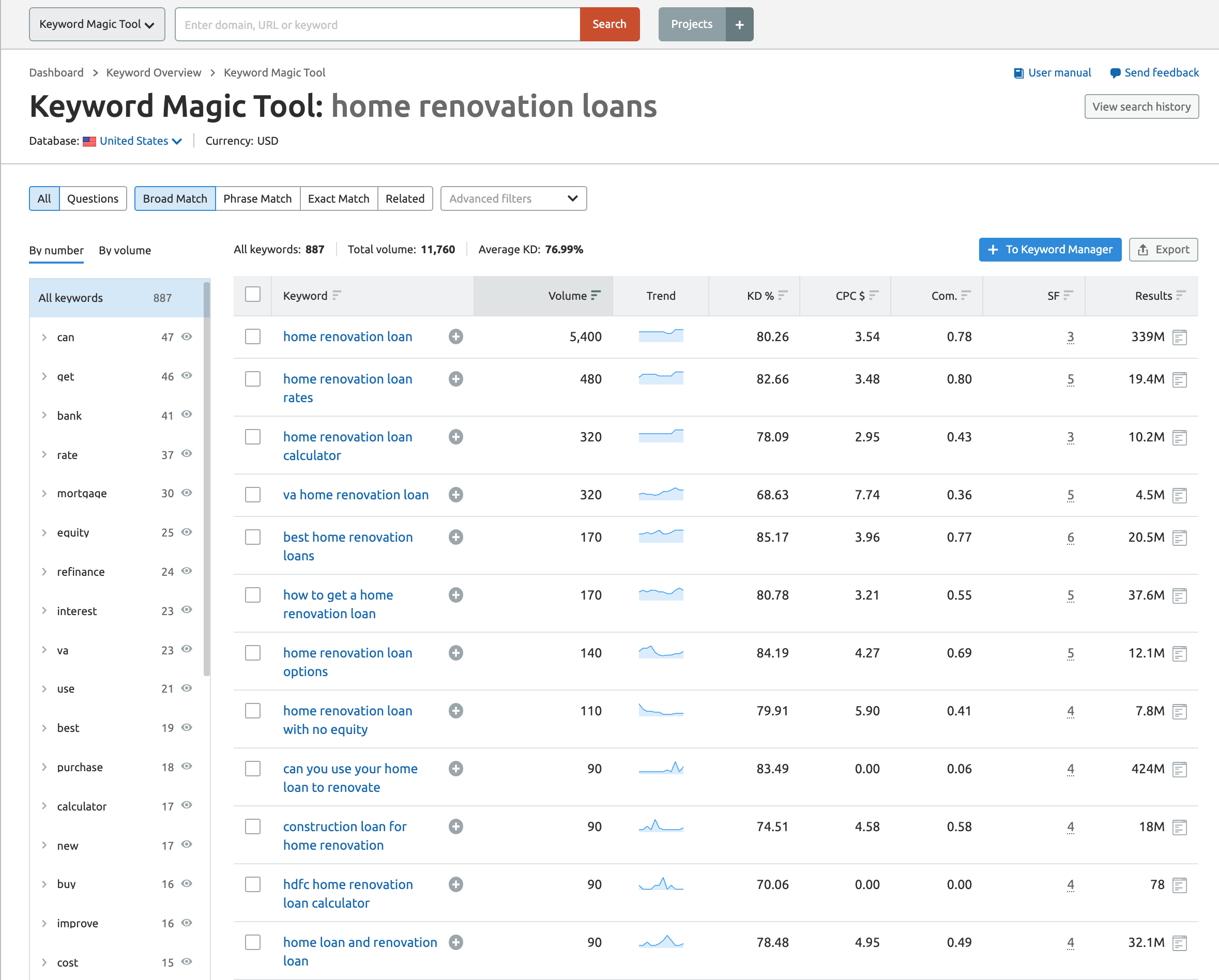Click the SF value 6 for 'best home renovation loans'

[1070, 538]
